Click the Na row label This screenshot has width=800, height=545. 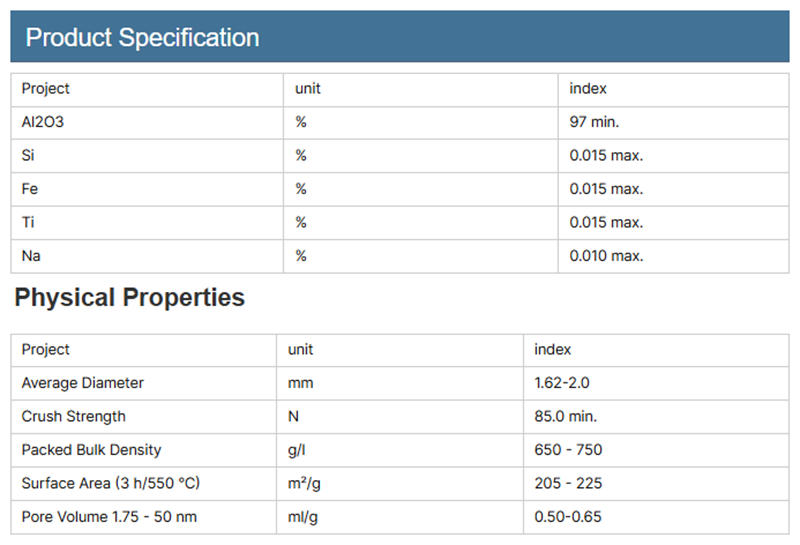[x=31, y=256]
